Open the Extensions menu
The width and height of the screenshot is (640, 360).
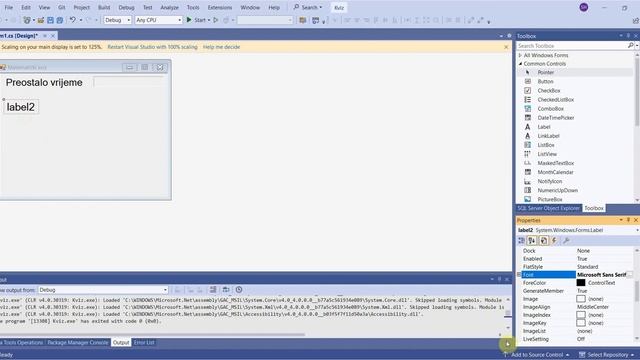(x=220, y=7)
